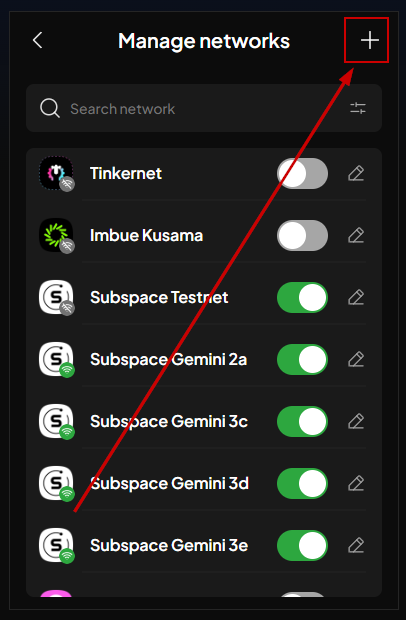Open edit for Subspace Gemini 3d

click(x=356, y=483)
